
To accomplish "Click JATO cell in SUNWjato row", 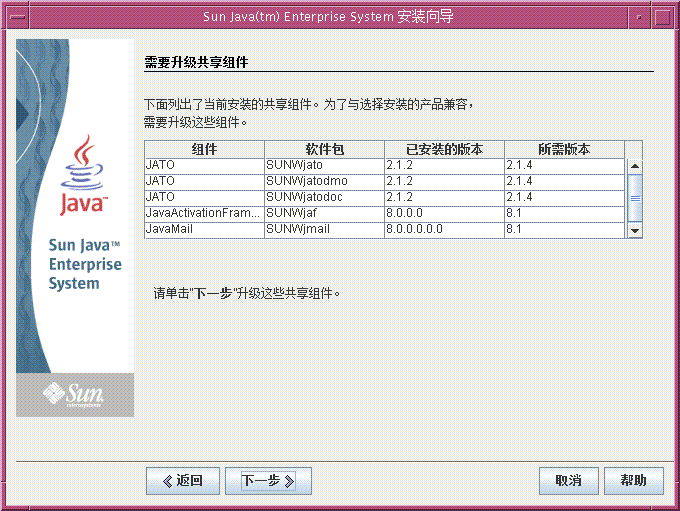I will click(x=204, y=166).
